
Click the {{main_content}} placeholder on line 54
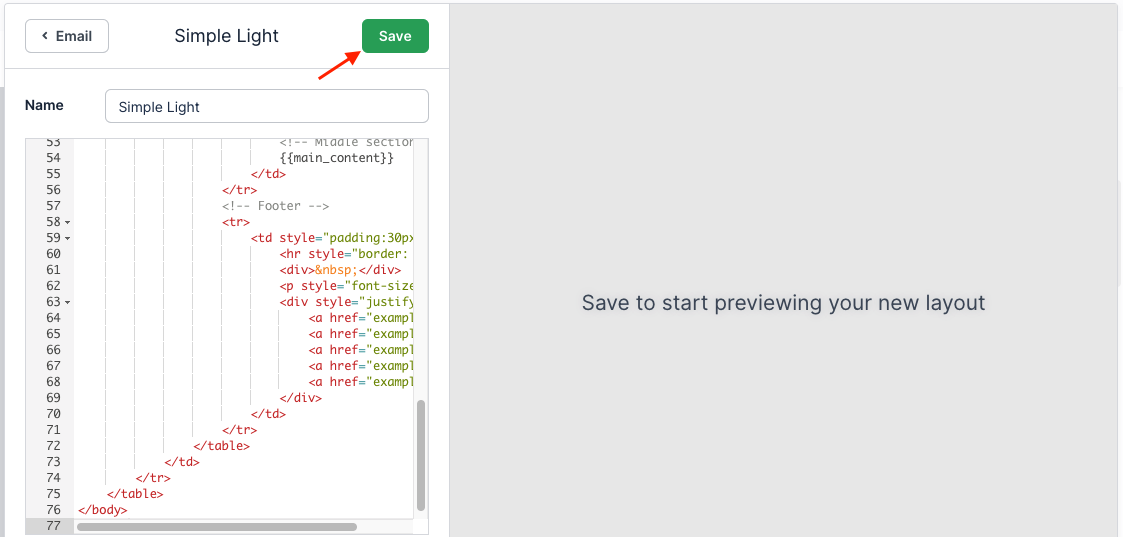tap(337, 158)
